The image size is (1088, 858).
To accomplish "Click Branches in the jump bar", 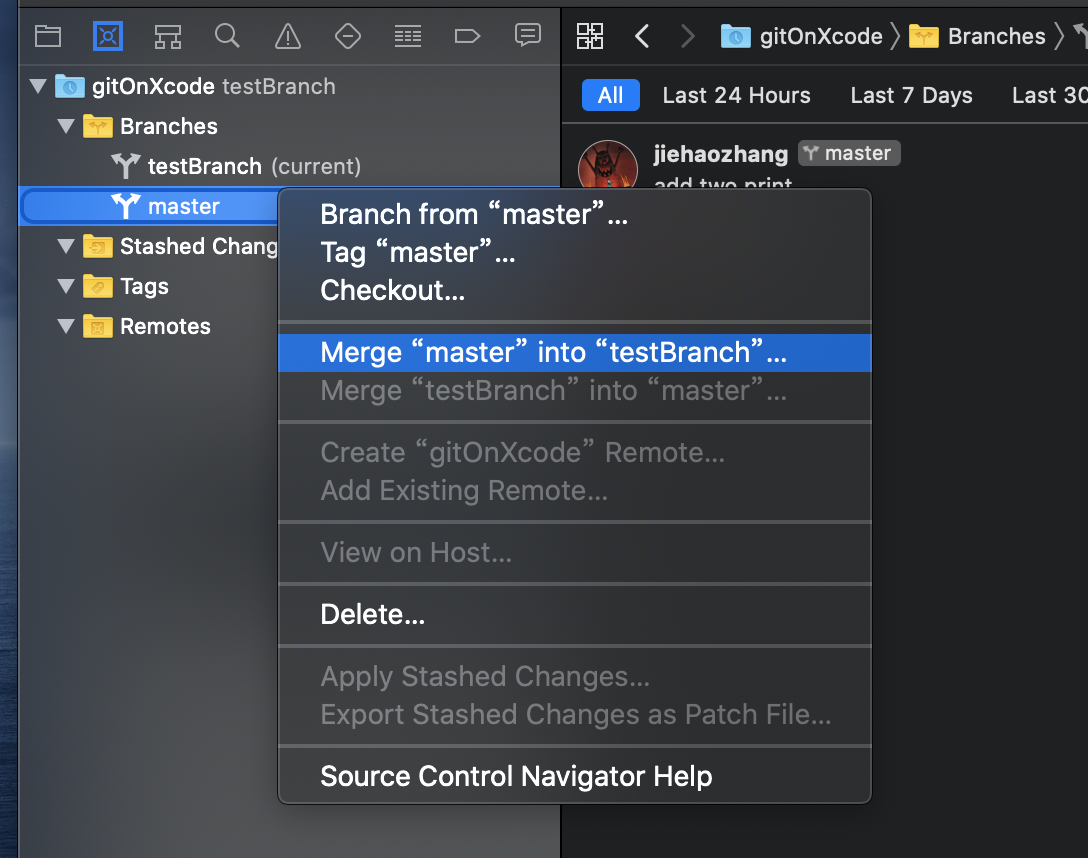I will tap(977, 36).
